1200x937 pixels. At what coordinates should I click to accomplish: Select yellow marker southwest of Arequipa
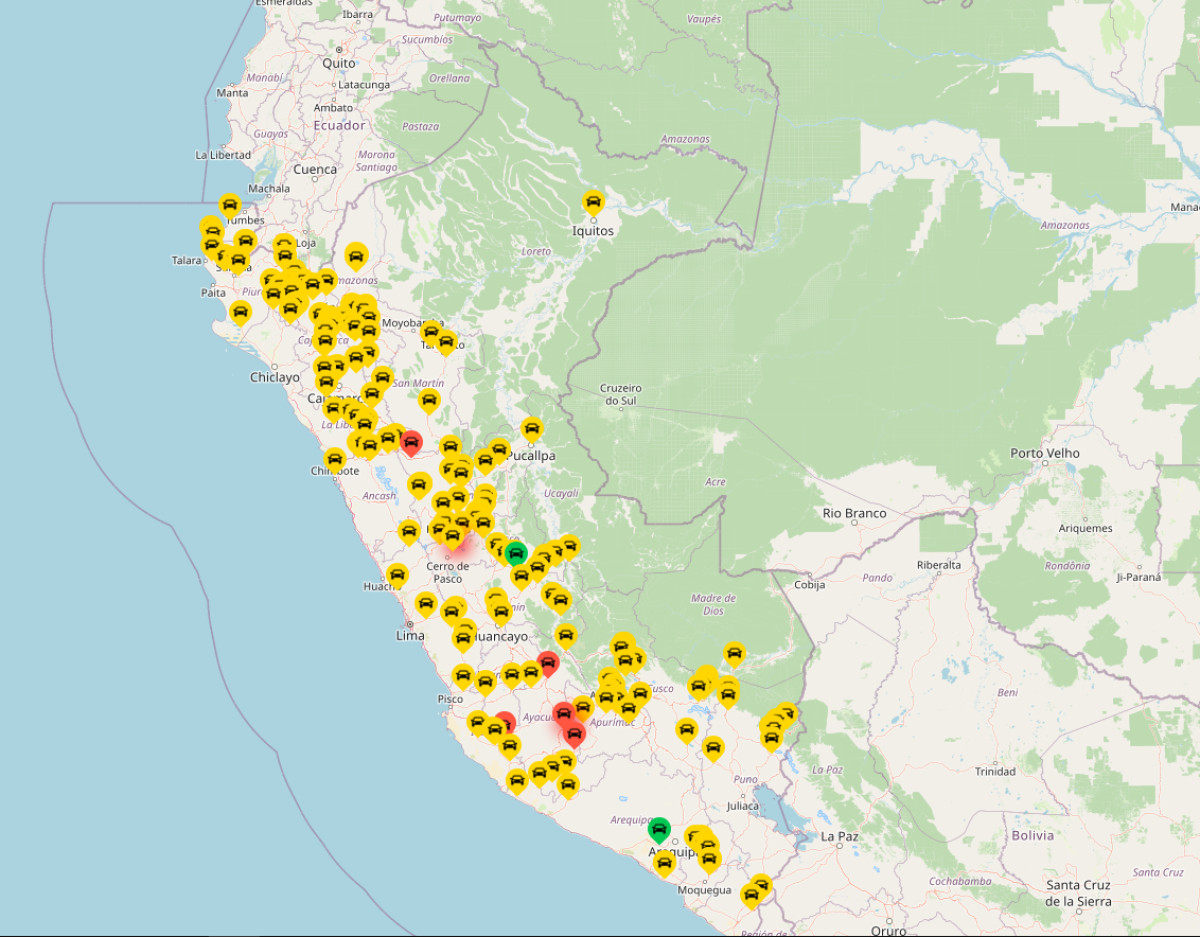(x=663, y=864)
